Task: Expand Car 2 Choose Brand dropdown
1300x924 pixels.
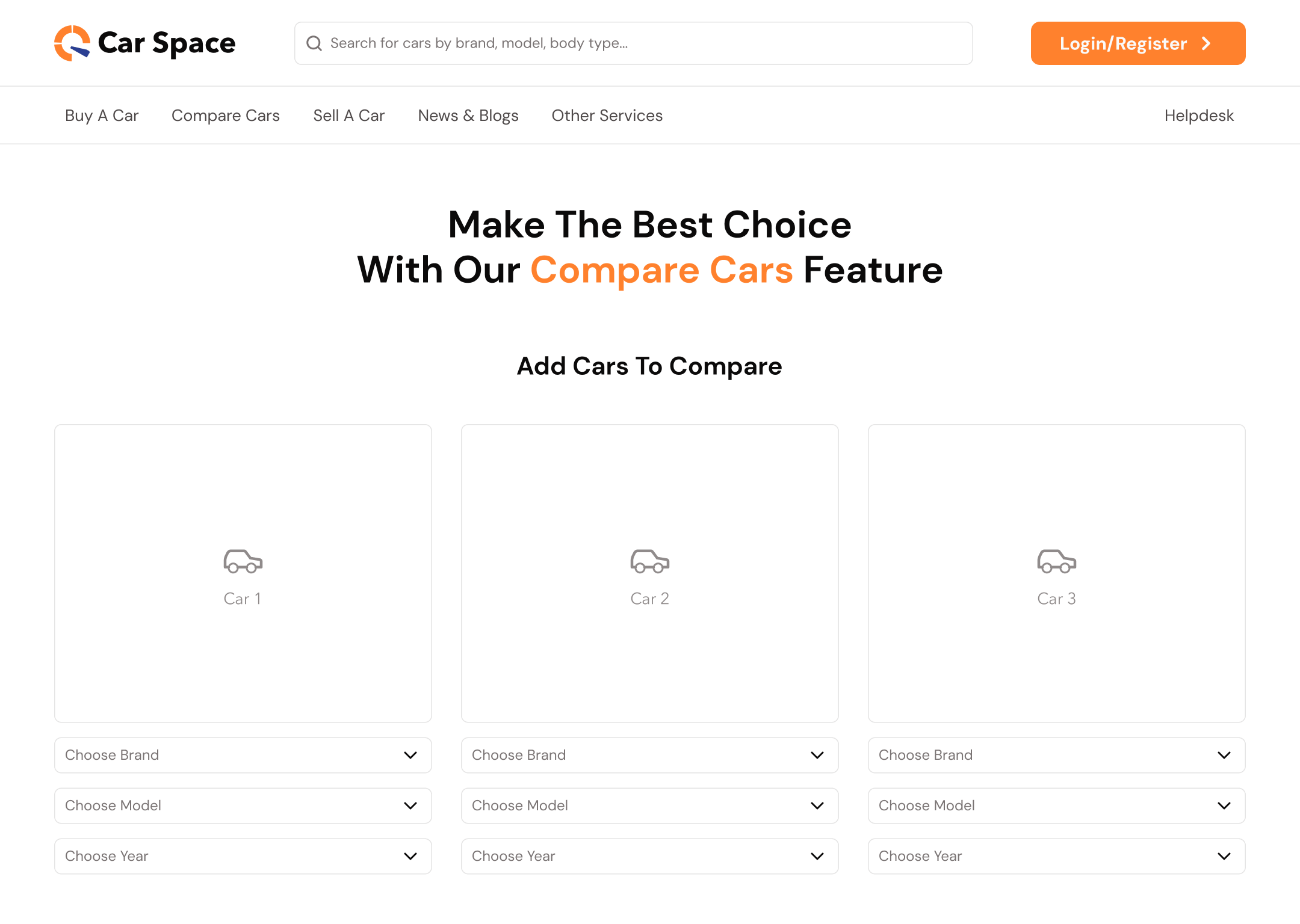Action: click(650, 755)
